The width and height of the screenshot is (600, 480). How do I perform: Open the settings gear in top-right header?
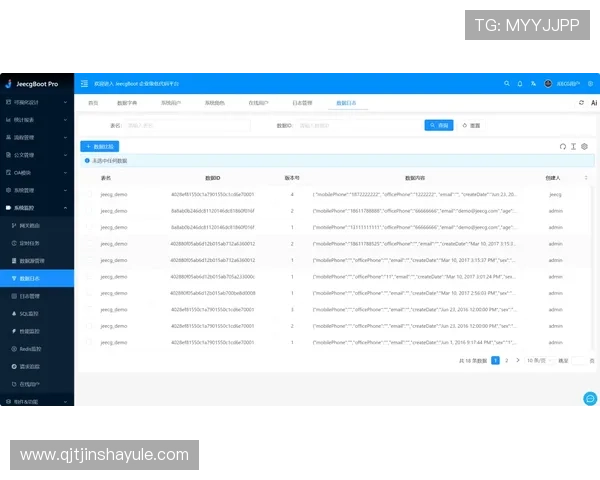[x=590, y=83]
